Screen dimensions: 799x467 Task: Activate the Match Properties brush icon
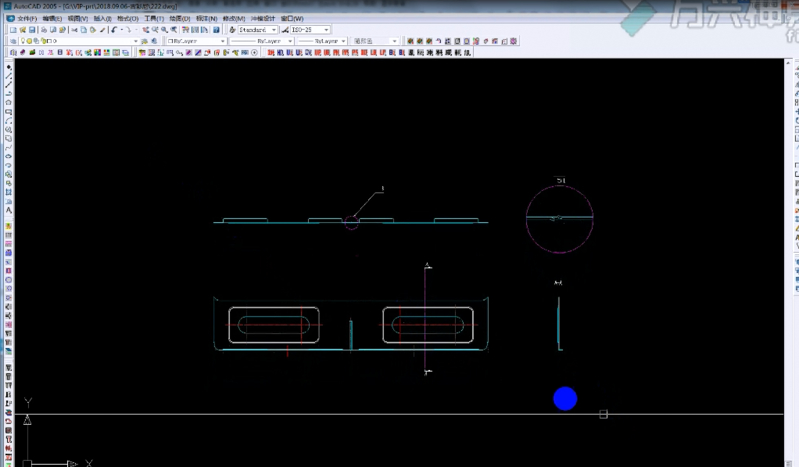[102, 30]
